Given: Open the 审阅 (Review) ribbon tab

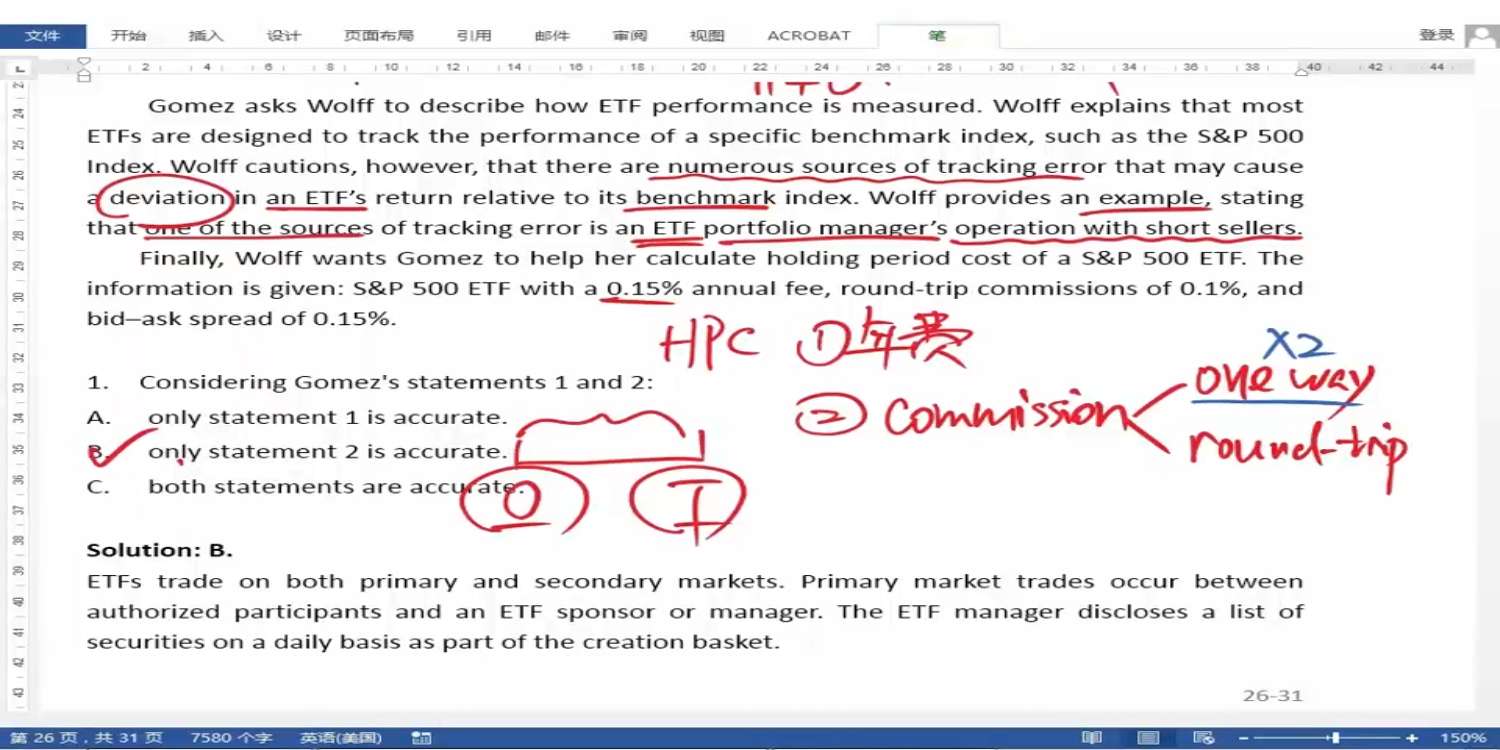Looking at the screenshot, I should pos(630,36).
